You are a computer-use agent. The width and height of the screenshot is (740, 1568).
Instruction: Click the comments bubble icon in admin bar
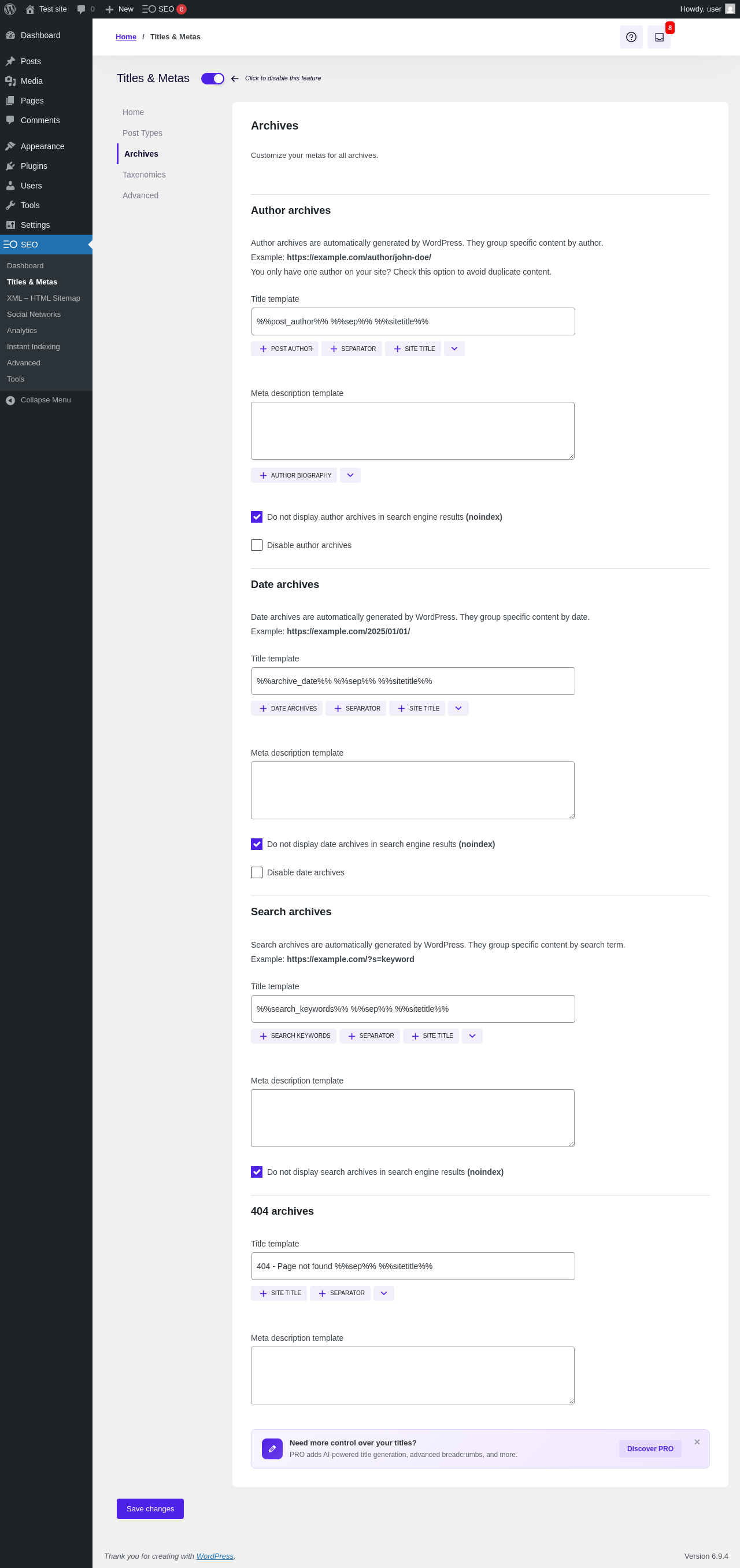point(81,9)
